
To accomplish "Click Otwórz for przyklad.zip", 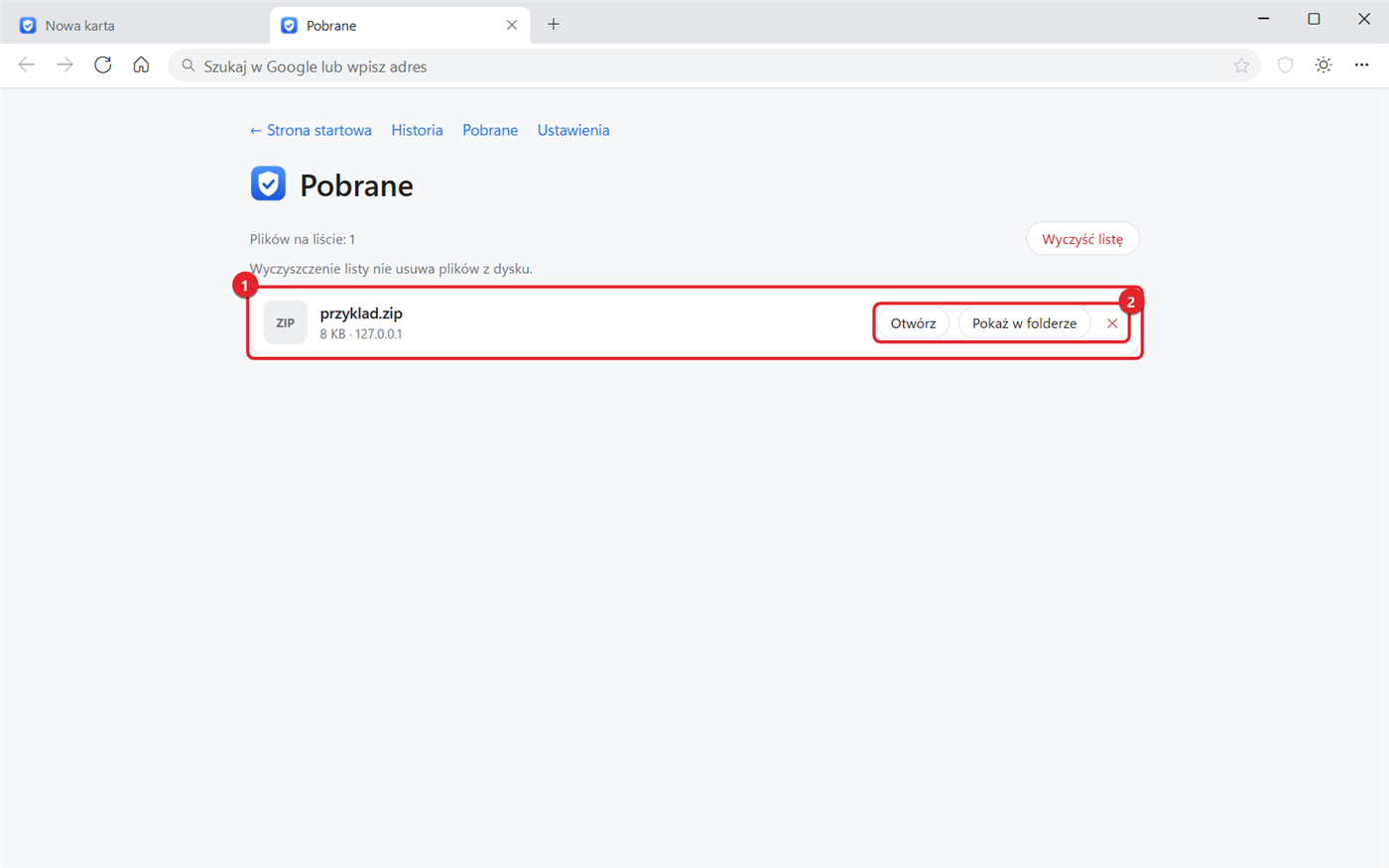I will click(x=913, y=323).
